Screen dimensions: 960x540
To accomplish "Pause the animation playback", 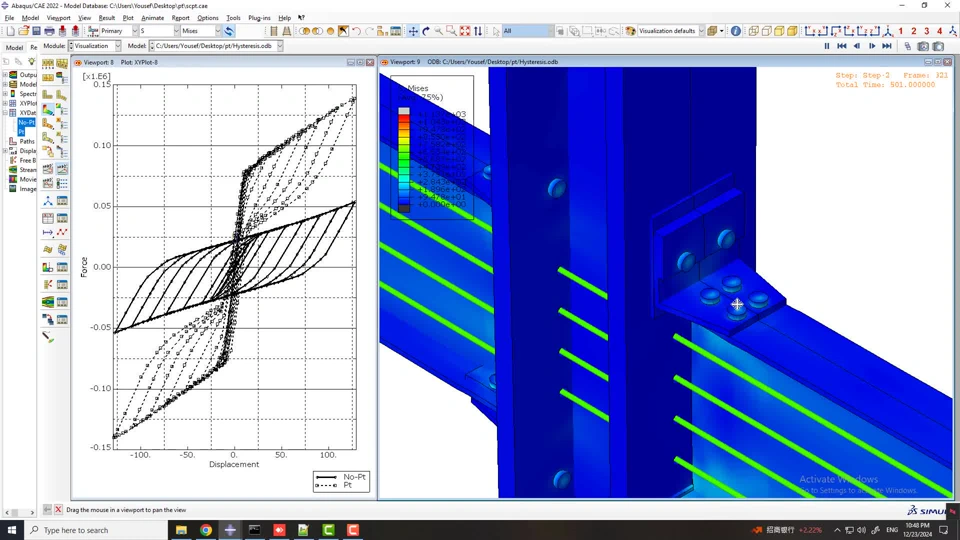I will pyautogui.click(x=827, y=46).
